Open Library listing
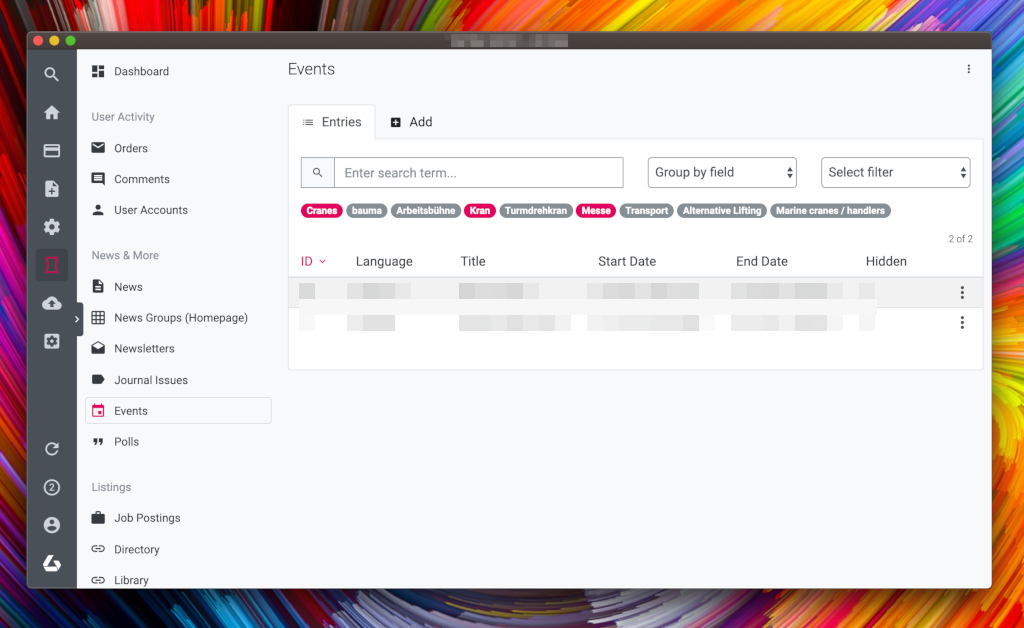This screenshot has width=1024, height=628. (x=131, y=580)
